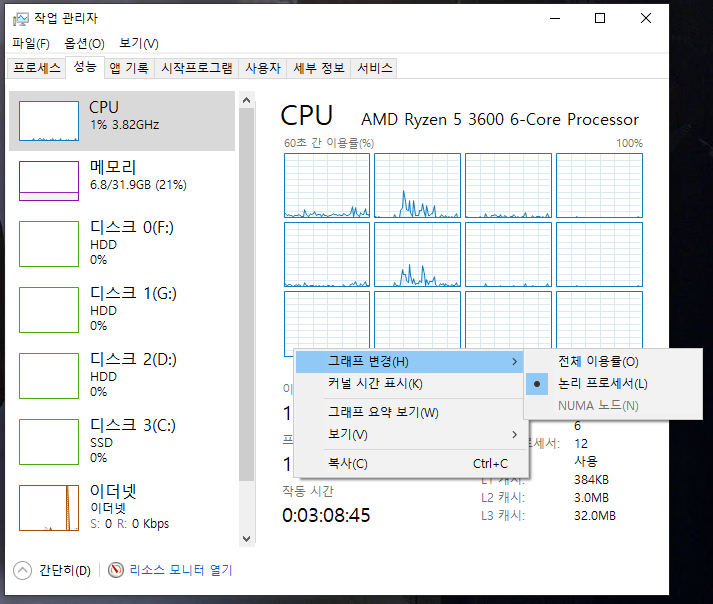Switch to the 서비스 tab
713x604 pixels.
click(375, 68)
